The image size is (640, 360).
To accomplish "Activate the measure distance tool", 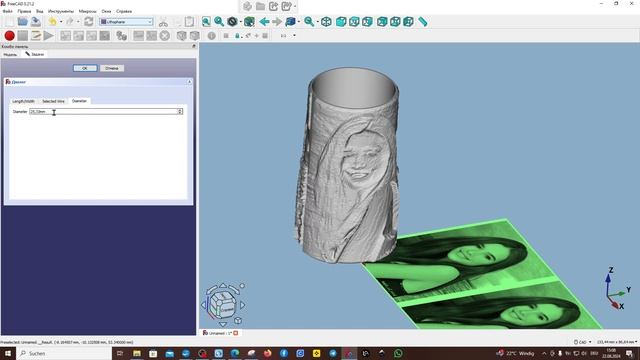I will click(x=423, y=22).
